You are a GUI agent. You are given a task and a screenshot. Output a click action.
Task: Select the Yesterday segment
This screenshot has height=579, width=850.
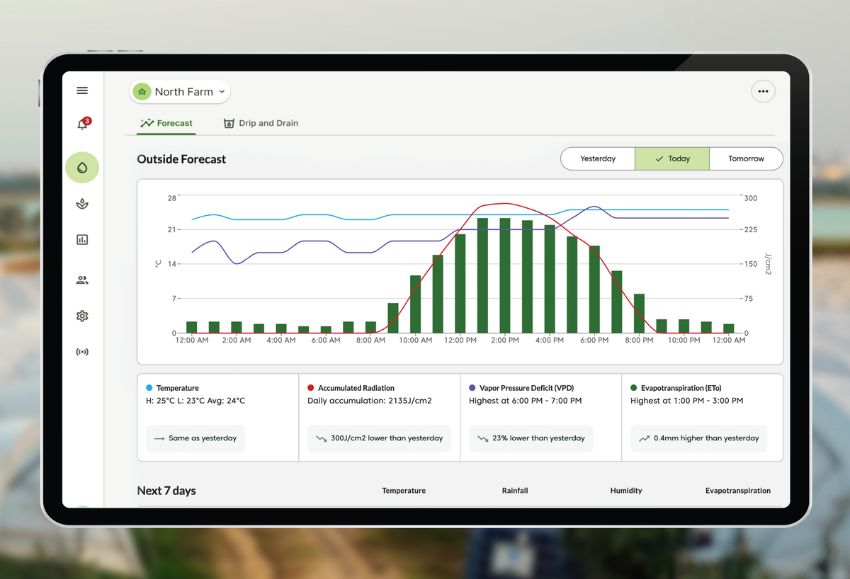coord(598,159)
